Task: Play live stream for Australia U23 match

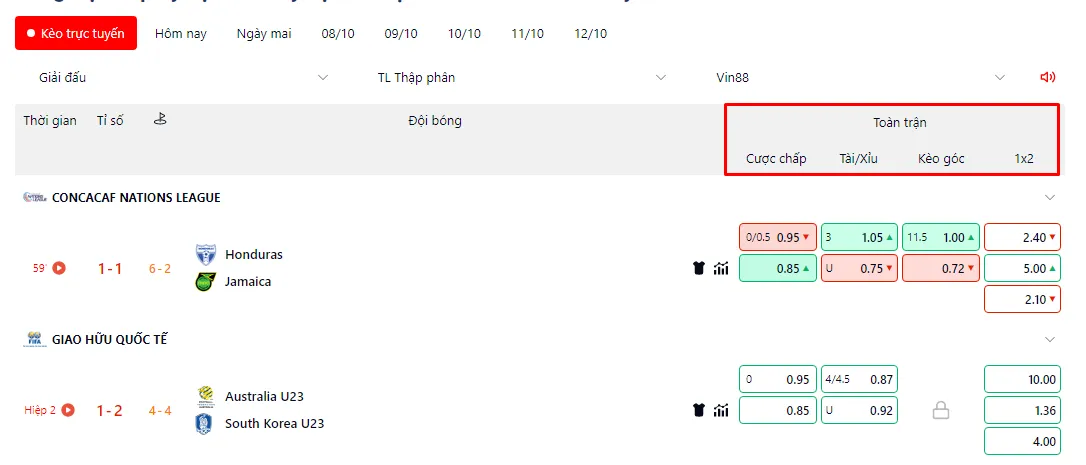Action: coord(68,410)
